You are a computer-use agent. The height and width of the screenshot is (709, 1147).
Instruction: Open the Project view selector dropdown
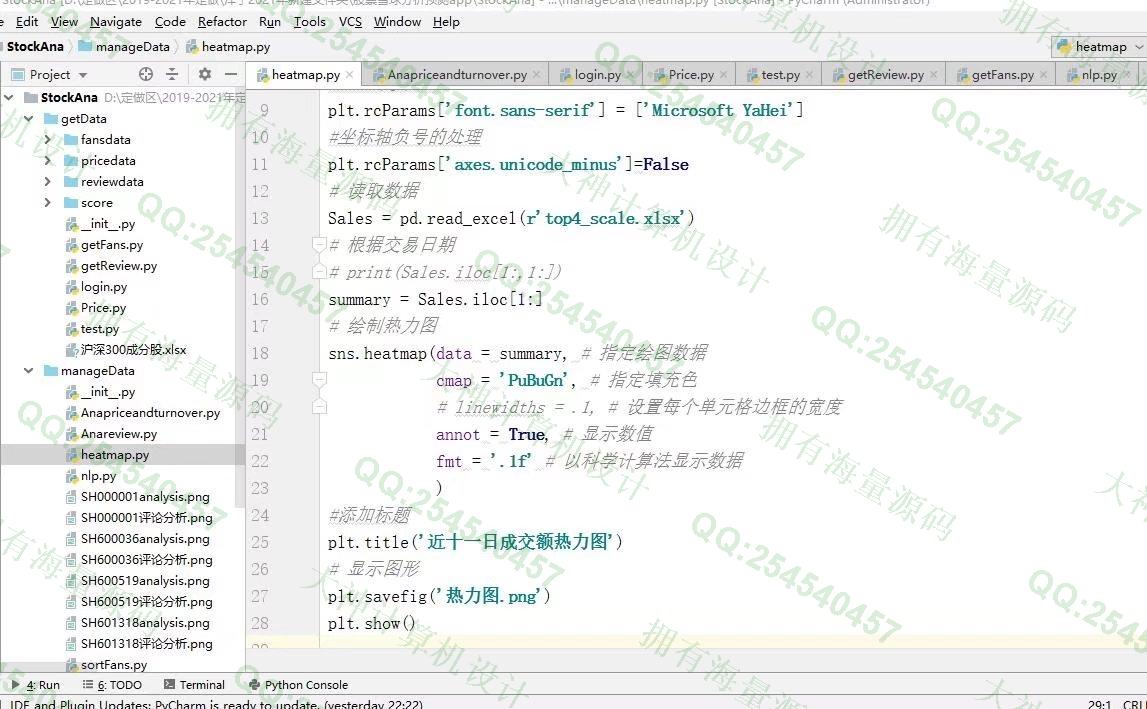(x=50, y=75)
